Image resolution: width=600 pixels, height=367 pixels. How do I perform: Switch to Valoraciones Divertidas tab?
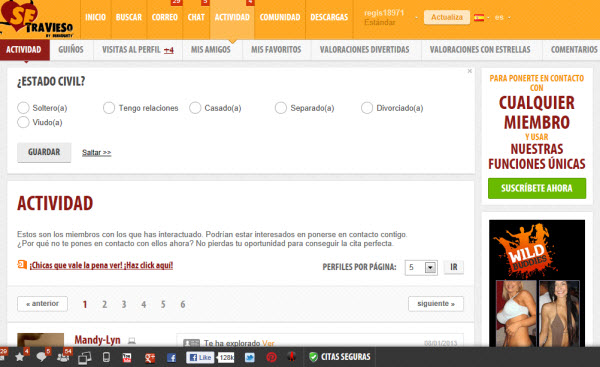click(364, 50)
